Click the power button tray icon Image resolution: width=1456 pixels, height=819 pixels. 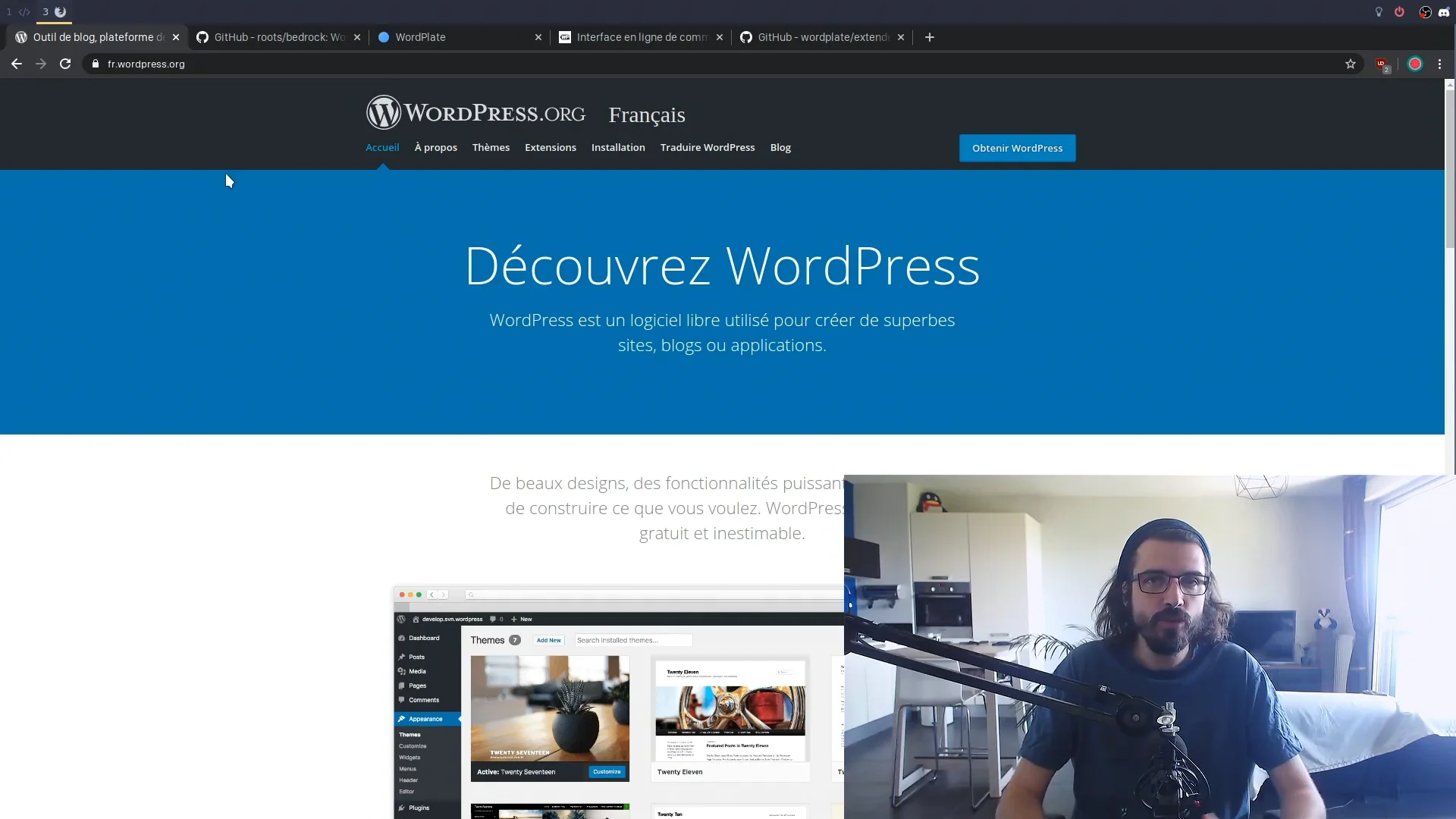[1399, 11]
